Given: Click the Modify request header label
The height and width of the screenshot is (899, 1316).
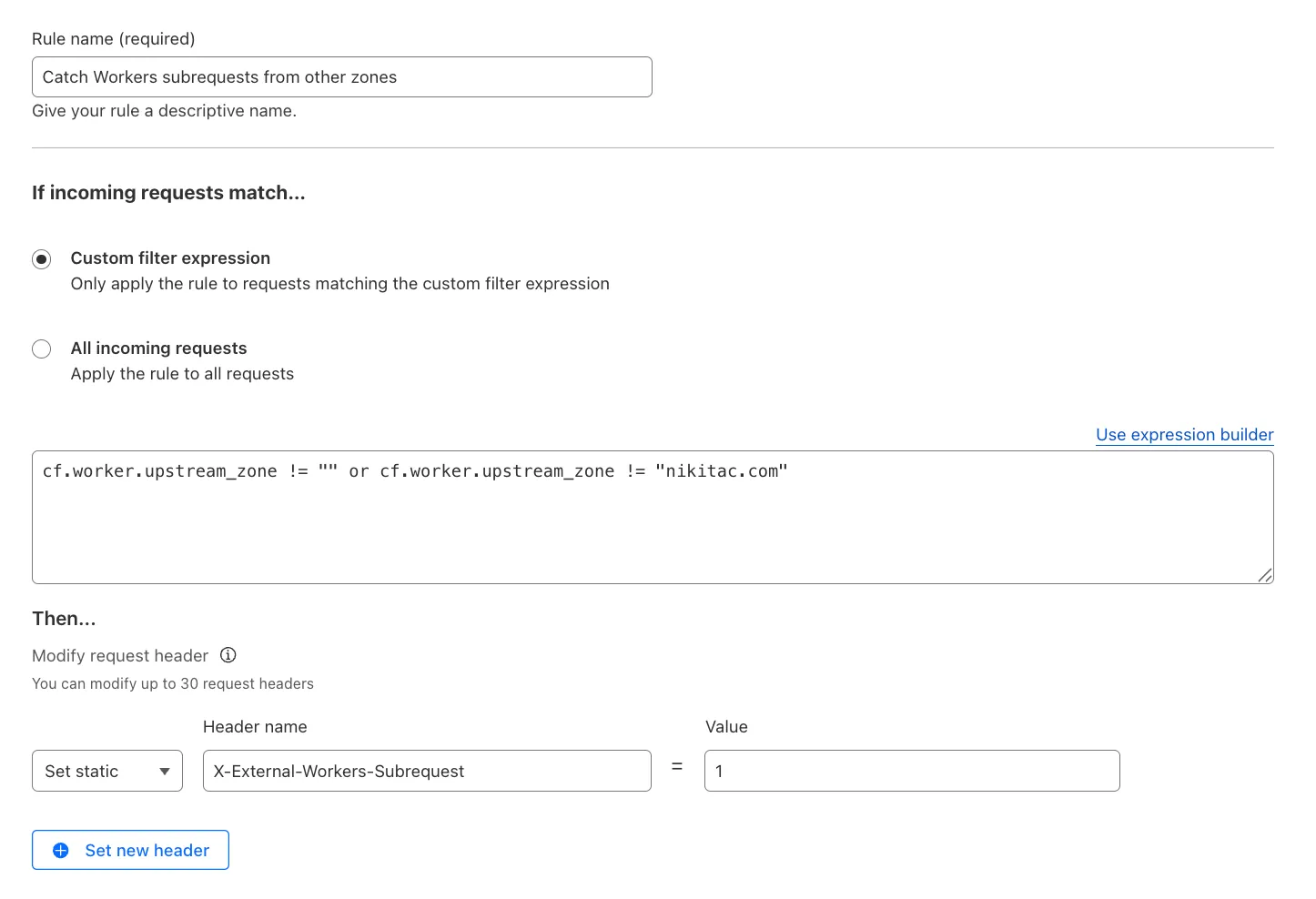Looking at the screenshot, I should point(119,655).
